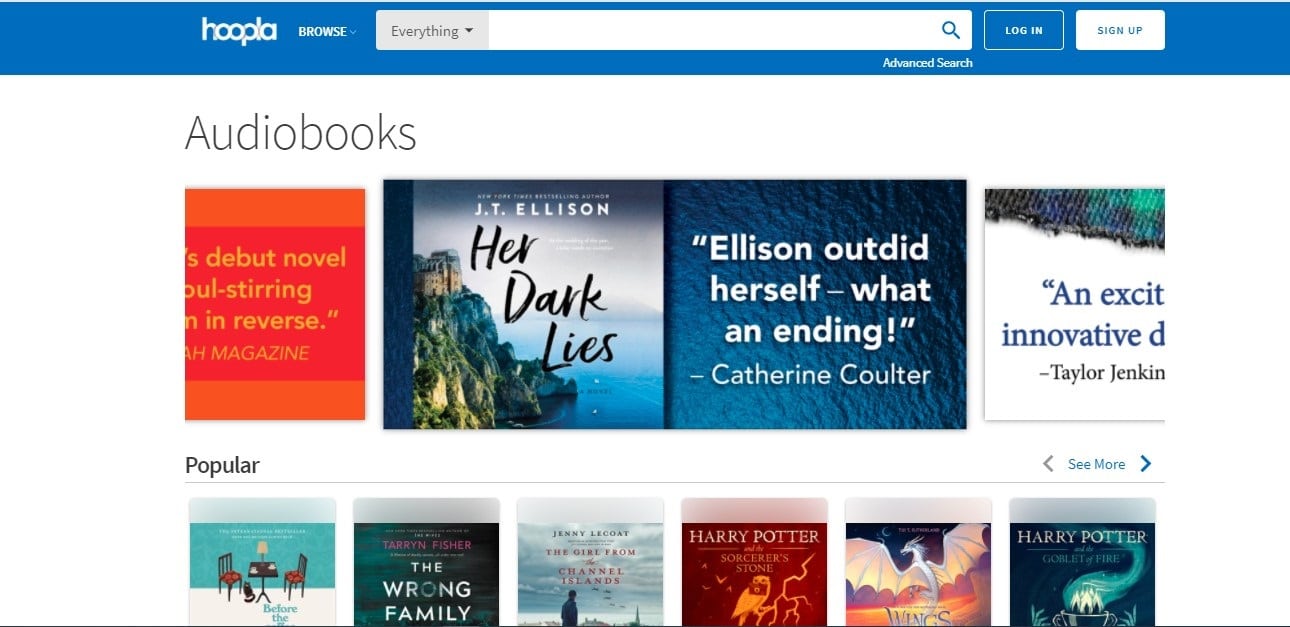Open the Her Dark Lies banner
The height and width of the screenshot is (627, 1290).
[675, 304]
